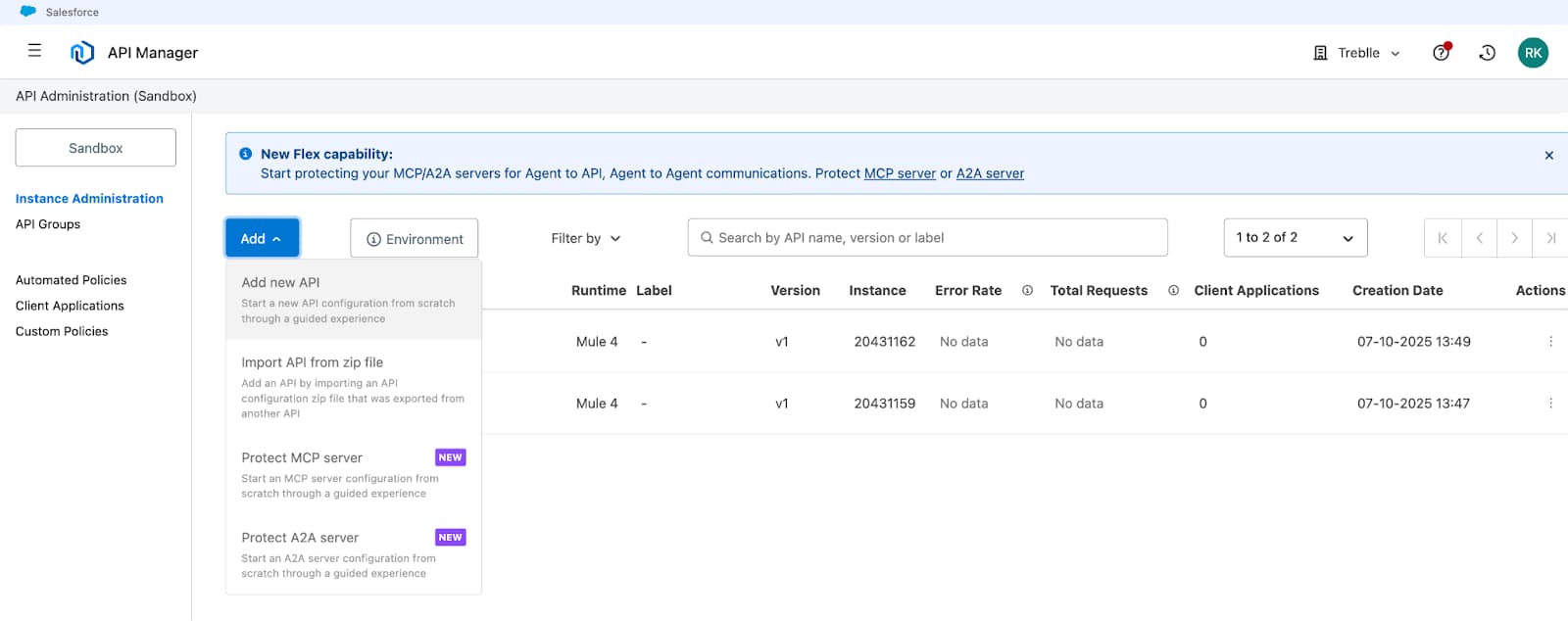Open the hamburger navigation menu
Viewport: 1568px width, 621px height.
[x=34, y=51]
